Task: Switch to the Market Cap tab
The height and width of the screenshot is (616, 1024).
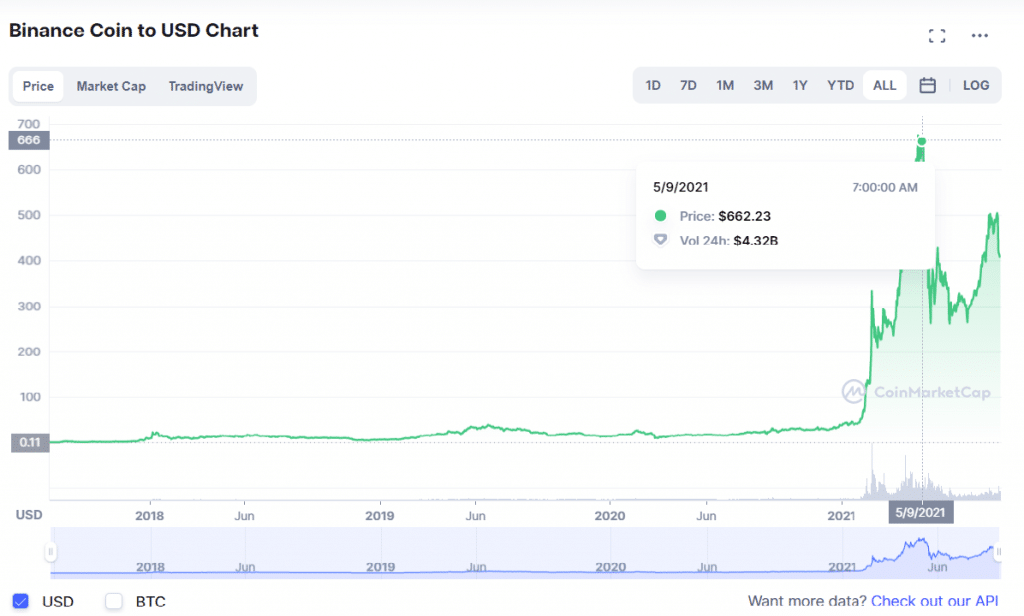Action: 111,86
